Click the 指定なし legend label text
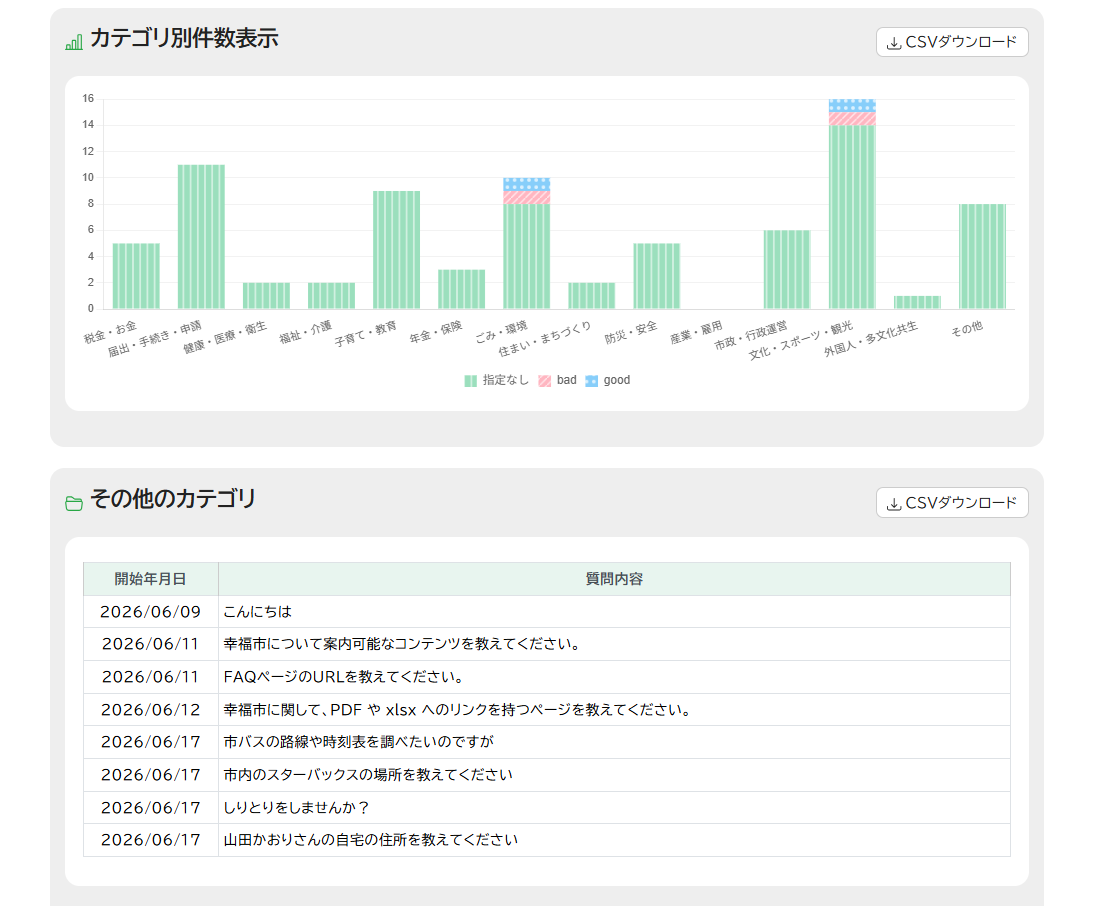 (506, 380)
